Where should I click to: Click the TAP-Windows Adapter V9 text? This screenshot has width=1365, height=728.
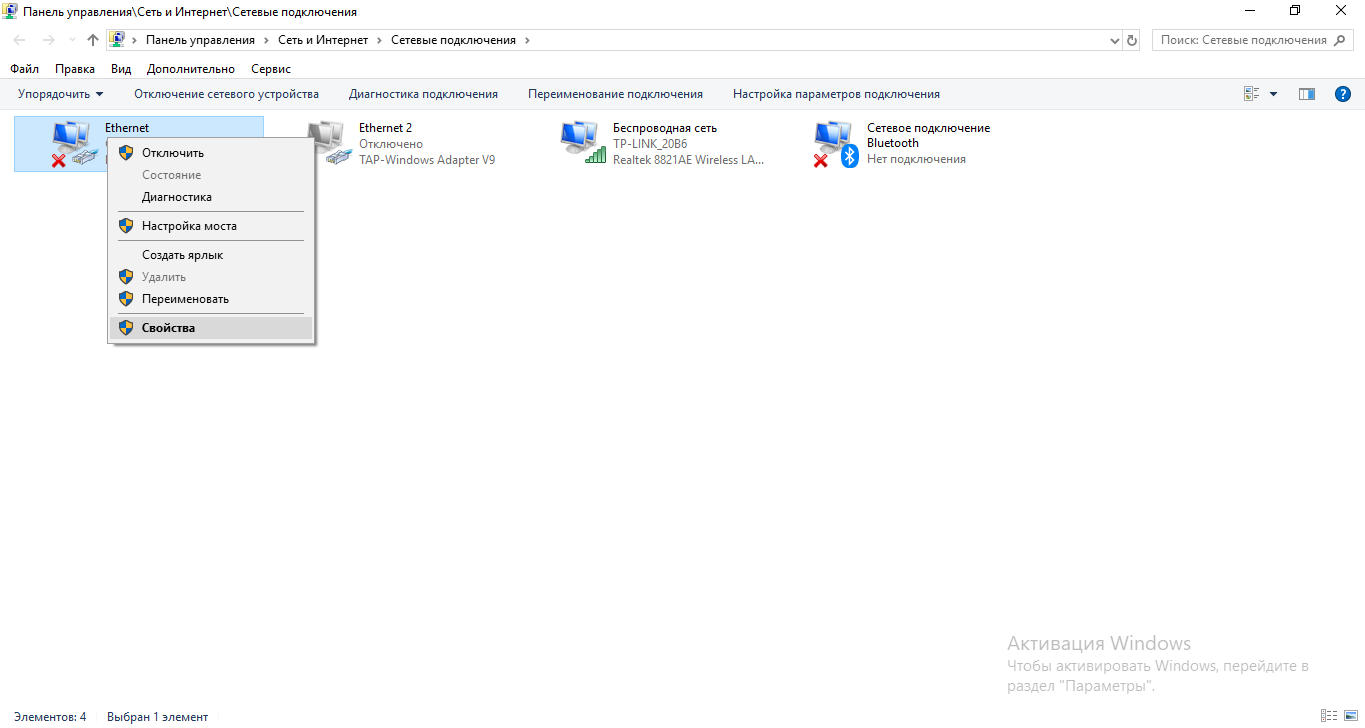tap(427, 160)
